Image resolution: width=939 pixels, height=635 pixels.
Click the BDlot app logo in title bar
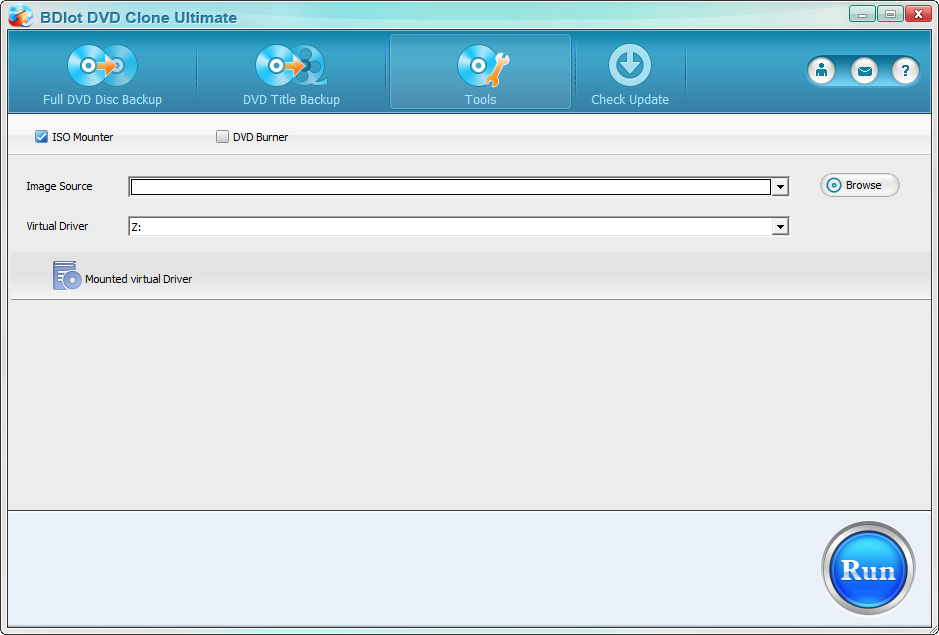tap(20, 16)
